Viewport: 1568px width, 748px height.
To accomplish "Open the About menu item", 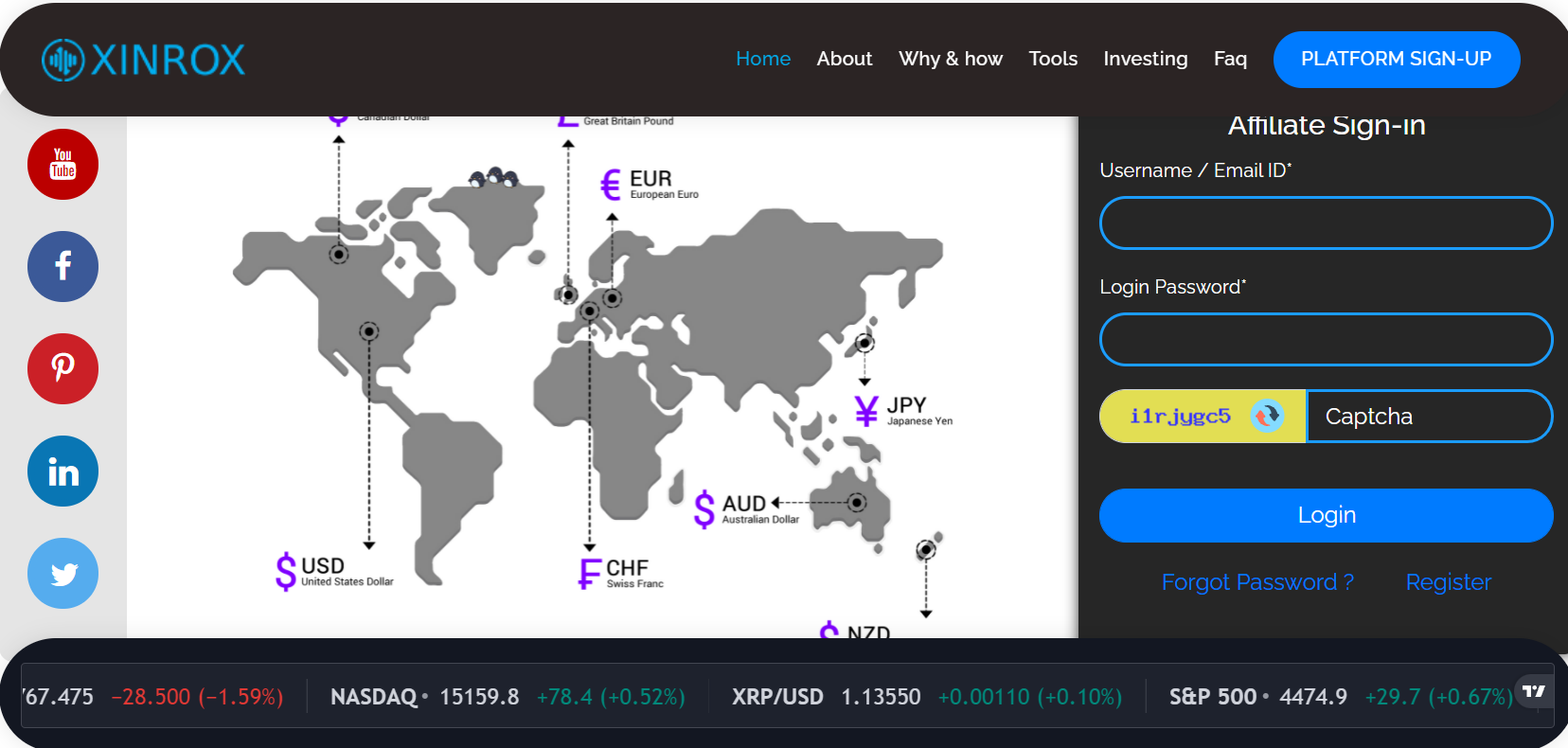I will pyautogui.click(x=844, y=59).
